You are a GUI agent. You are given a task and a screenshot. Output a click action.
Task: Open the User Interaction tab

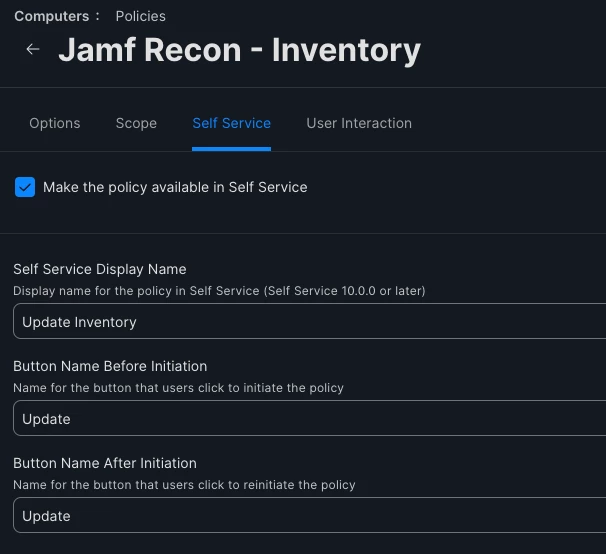[359, 123]
